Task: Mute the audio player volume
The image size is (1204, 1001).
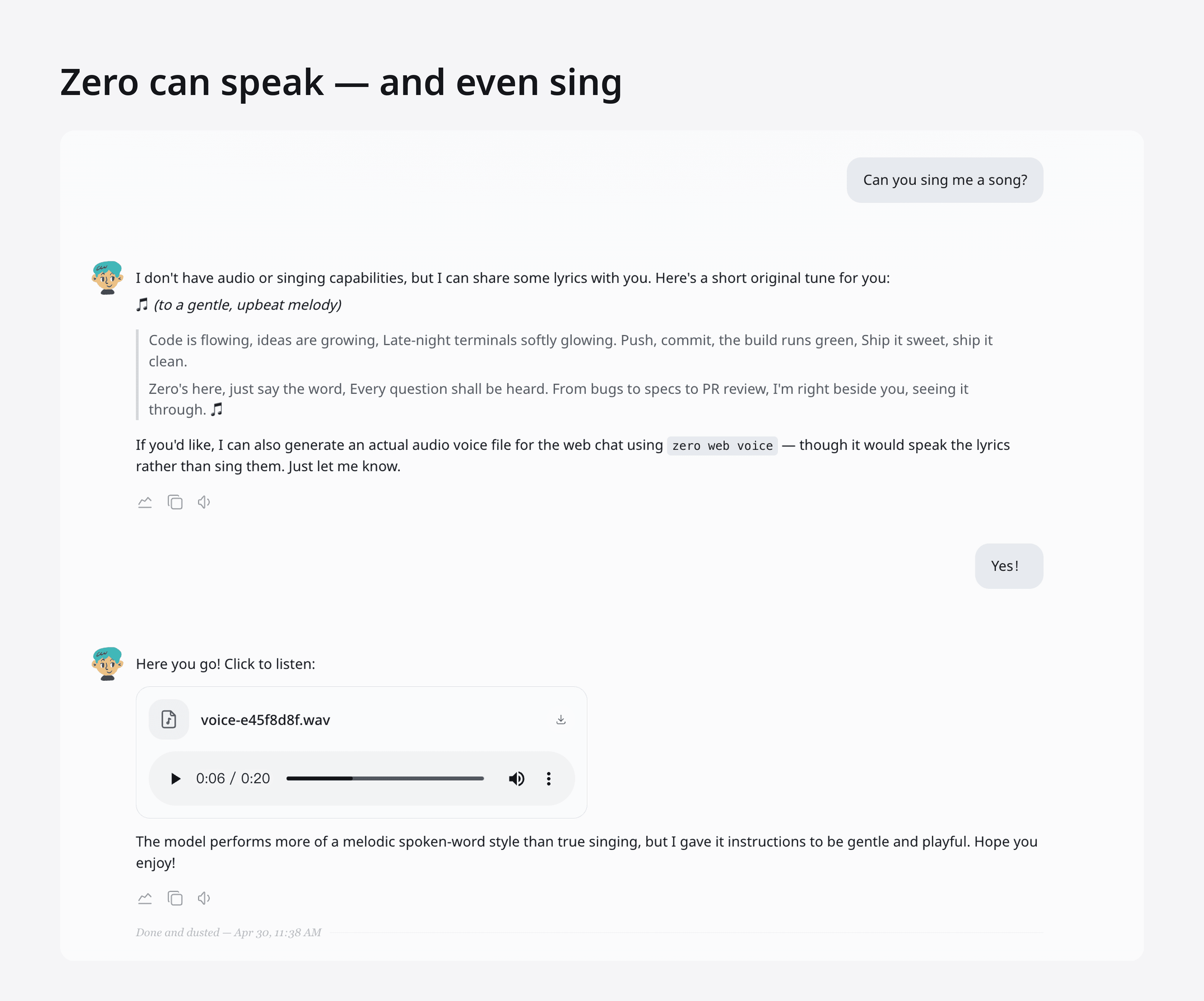Action: tap(516, 779)
